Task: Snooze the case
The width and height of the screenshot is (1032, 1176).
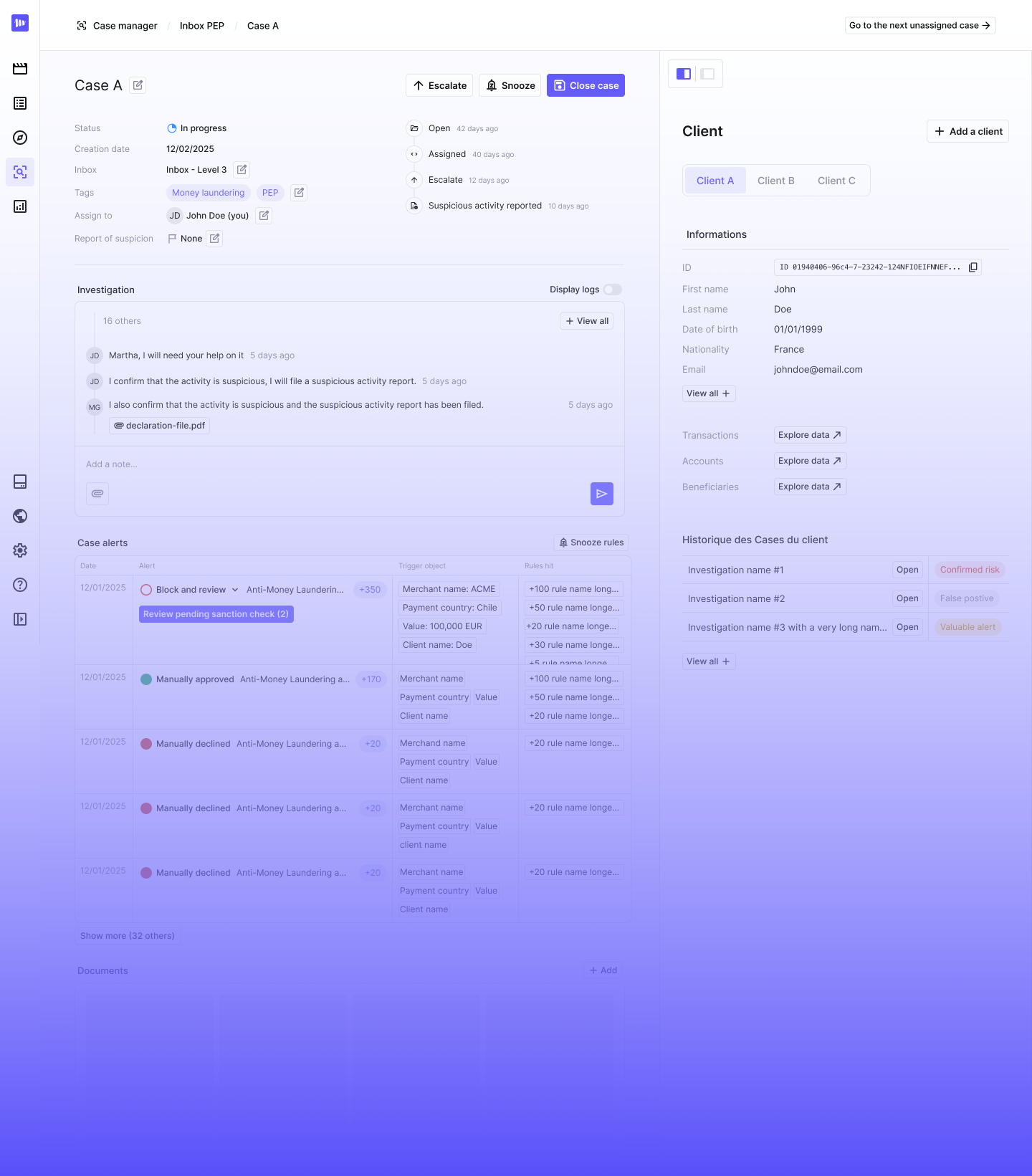Action: (510, 85)
